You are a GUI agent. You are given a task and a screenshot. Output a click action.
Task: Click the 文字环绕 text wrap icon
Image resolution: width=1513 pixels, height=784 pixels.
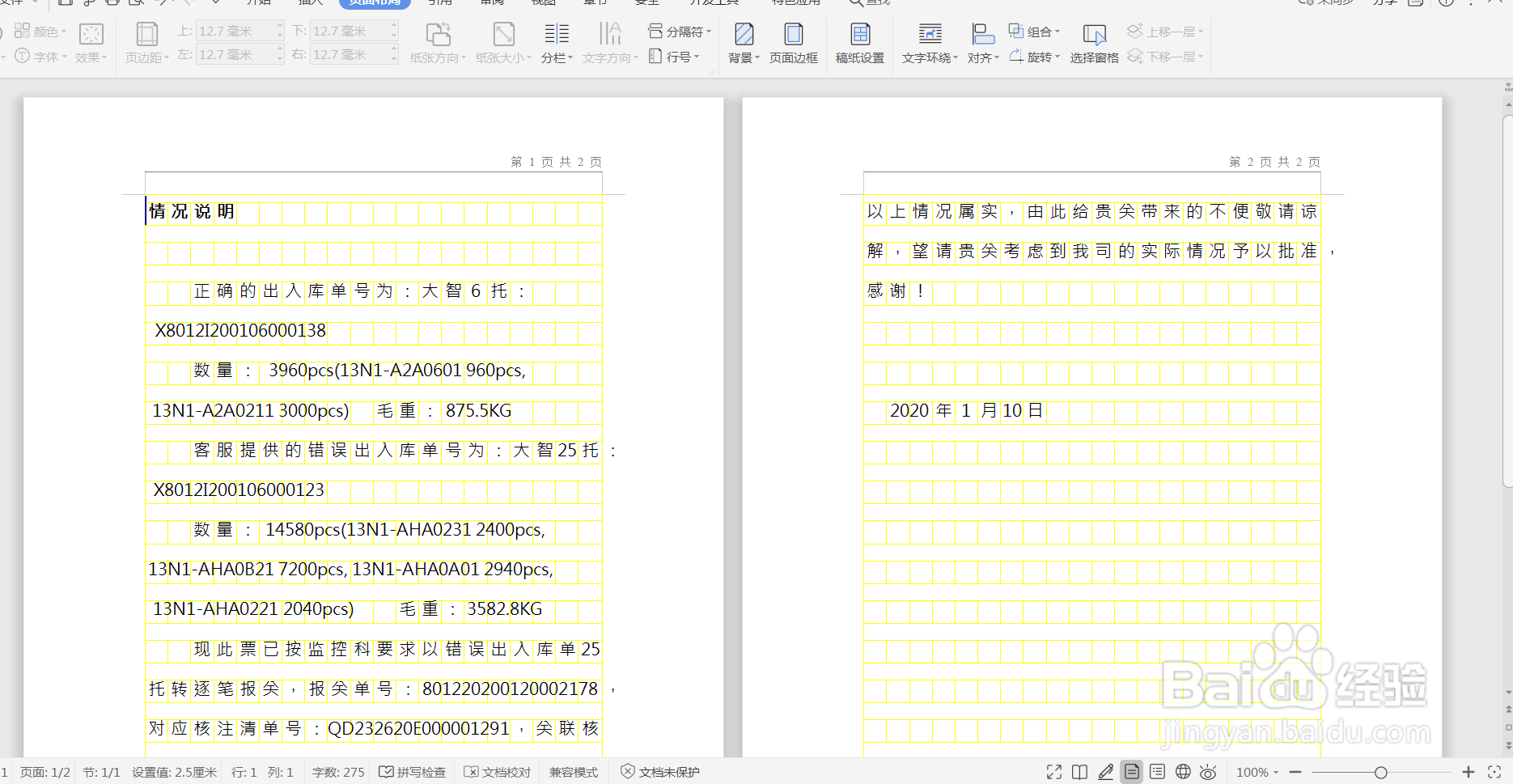click(930, 35)
